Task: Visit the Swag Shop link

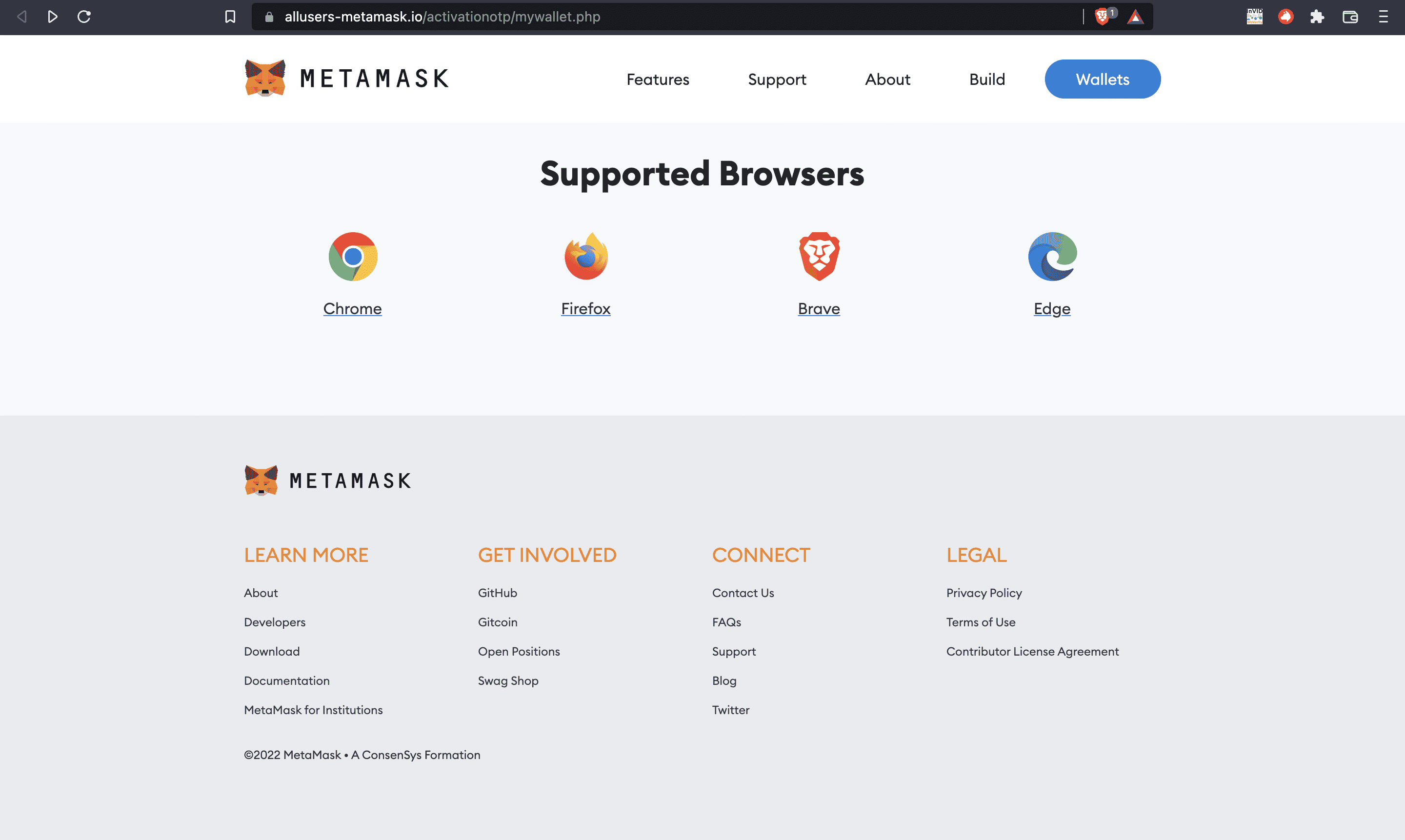Action: (x=508, y=681)
